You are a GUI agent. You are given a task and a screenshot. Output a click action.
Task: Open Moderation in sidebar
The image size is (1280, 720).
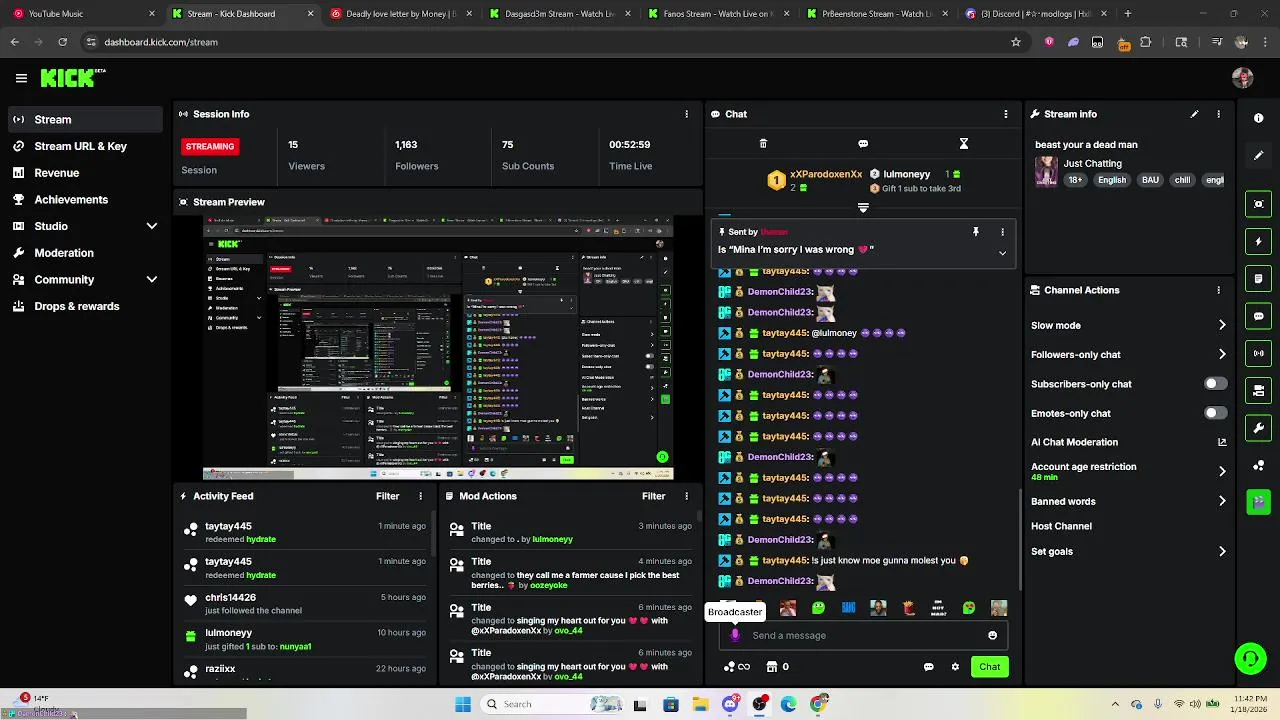coord(84,253)
